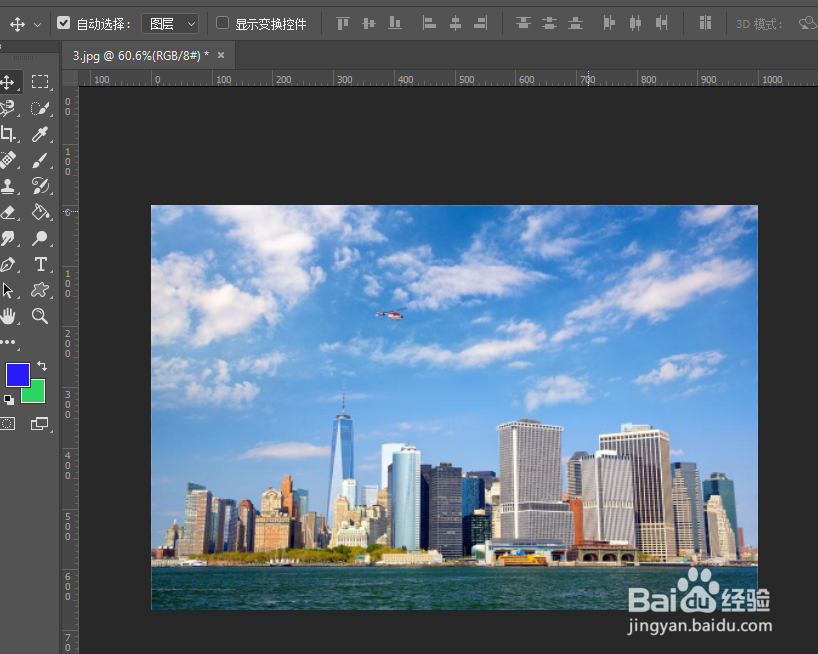Select the Dodge tool
This screenshot has width=818, height=654.
40,238
